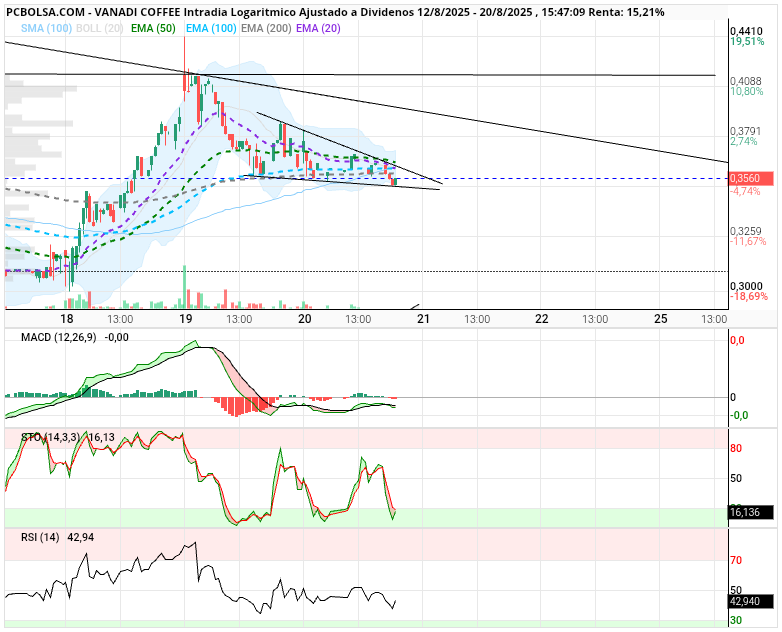Click the 42,940 RSI value tag
Image resolution: width=782 pixels, height=632 pixels.
(x=751, y=602)
